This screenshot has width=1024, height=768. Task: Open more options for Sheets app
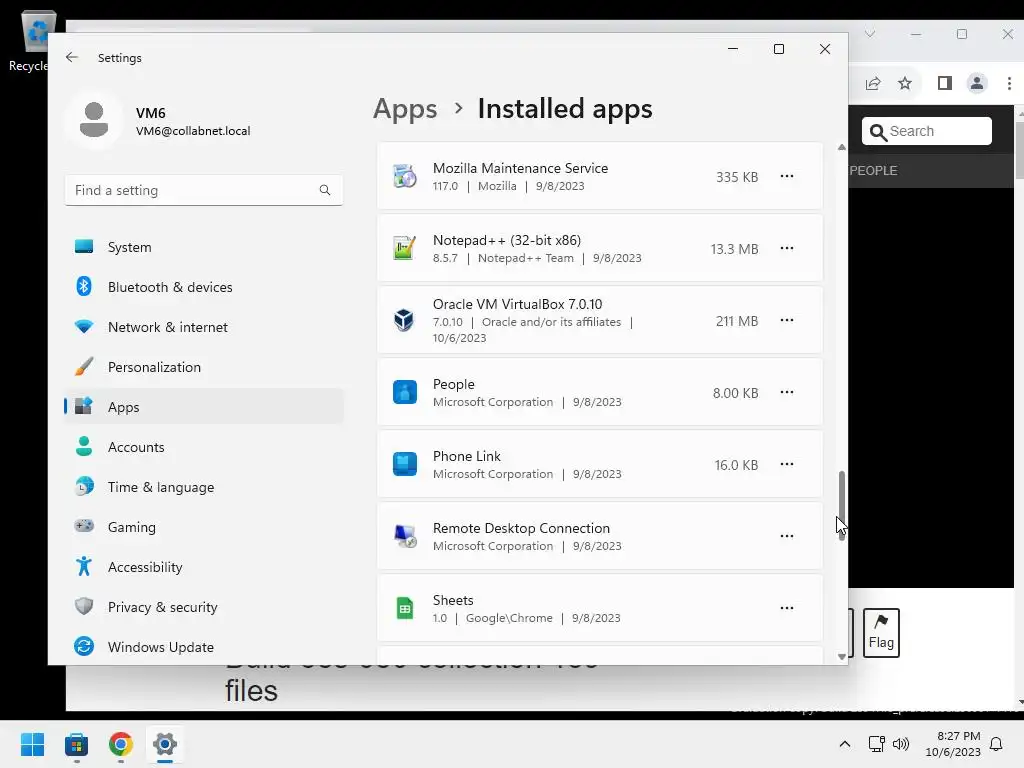[x=787, y=608]
